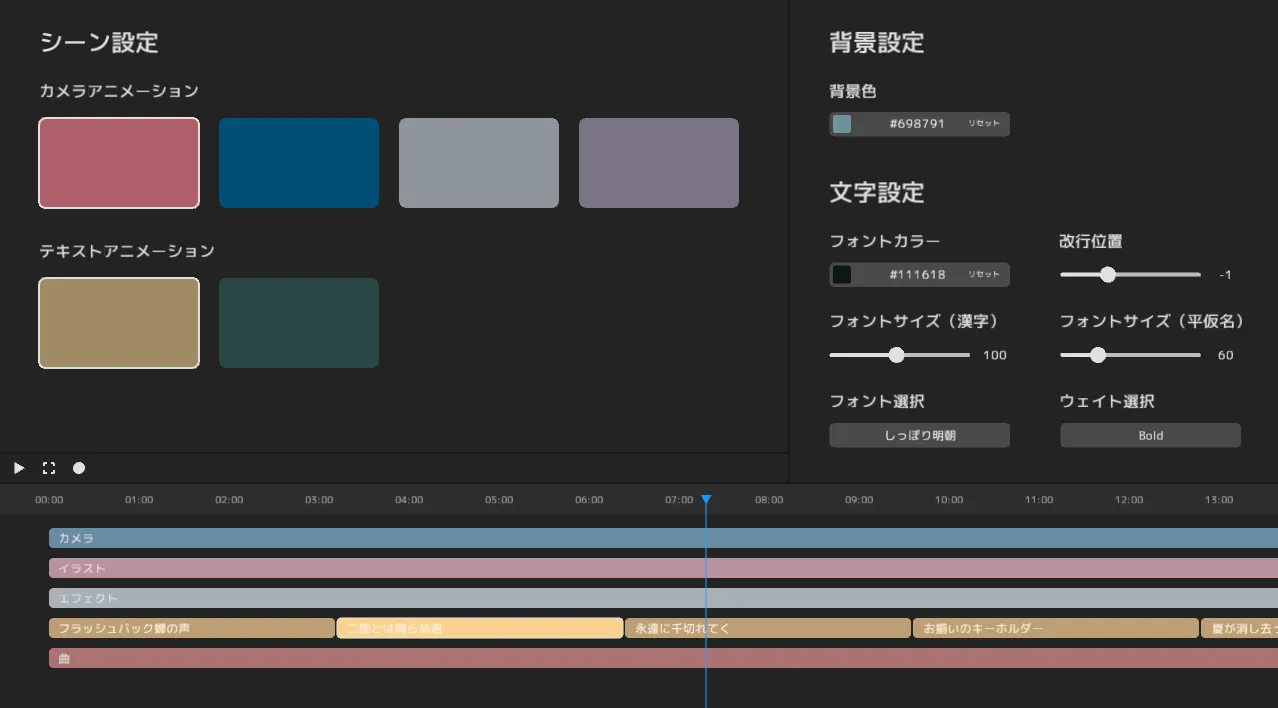Click the 改行位置 line break slider handle
The height and width of the screenshot is (708, 1278).
click(x=1107, y=275)
